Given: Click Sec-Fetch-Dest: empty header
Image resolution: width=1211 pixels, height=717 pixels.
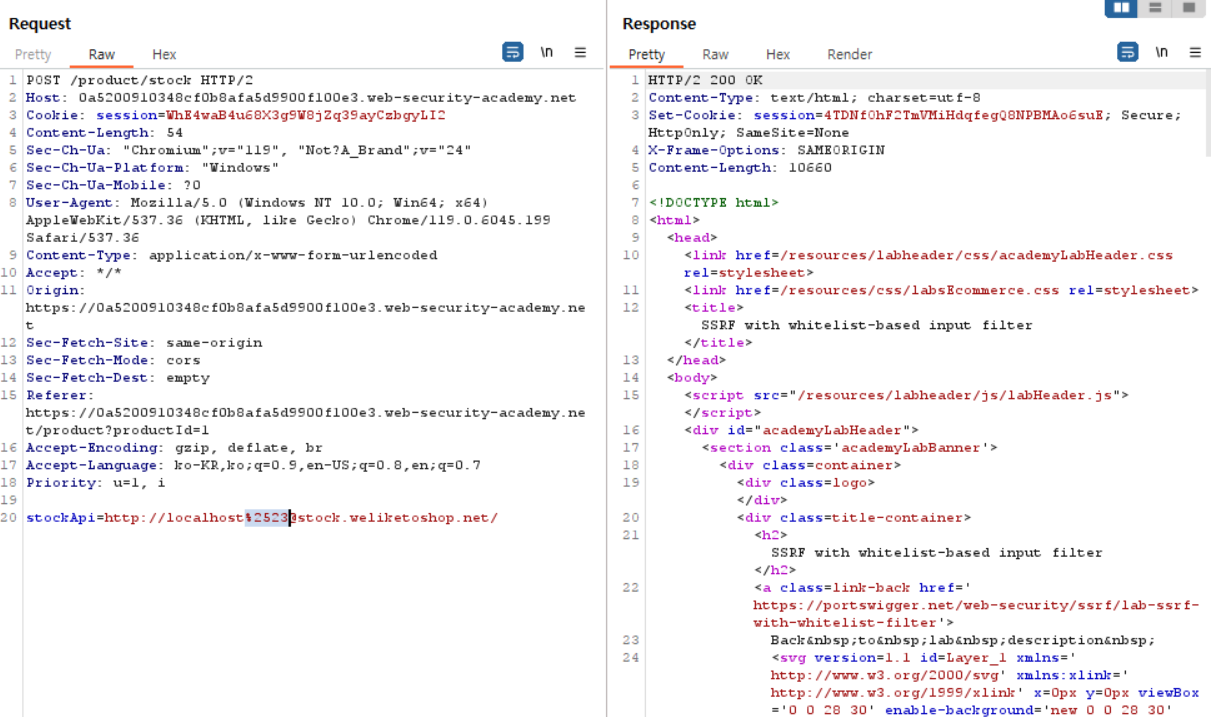Looking at the screenshot, I should pos(118,378).
